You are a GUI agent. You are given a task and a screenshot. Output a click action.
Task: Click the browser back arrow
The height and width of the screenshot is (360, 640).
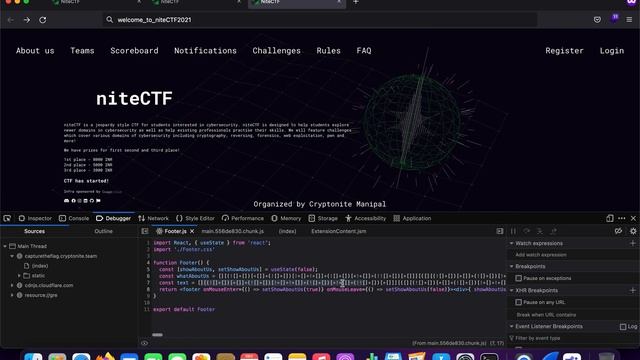(x=11, y=20)
